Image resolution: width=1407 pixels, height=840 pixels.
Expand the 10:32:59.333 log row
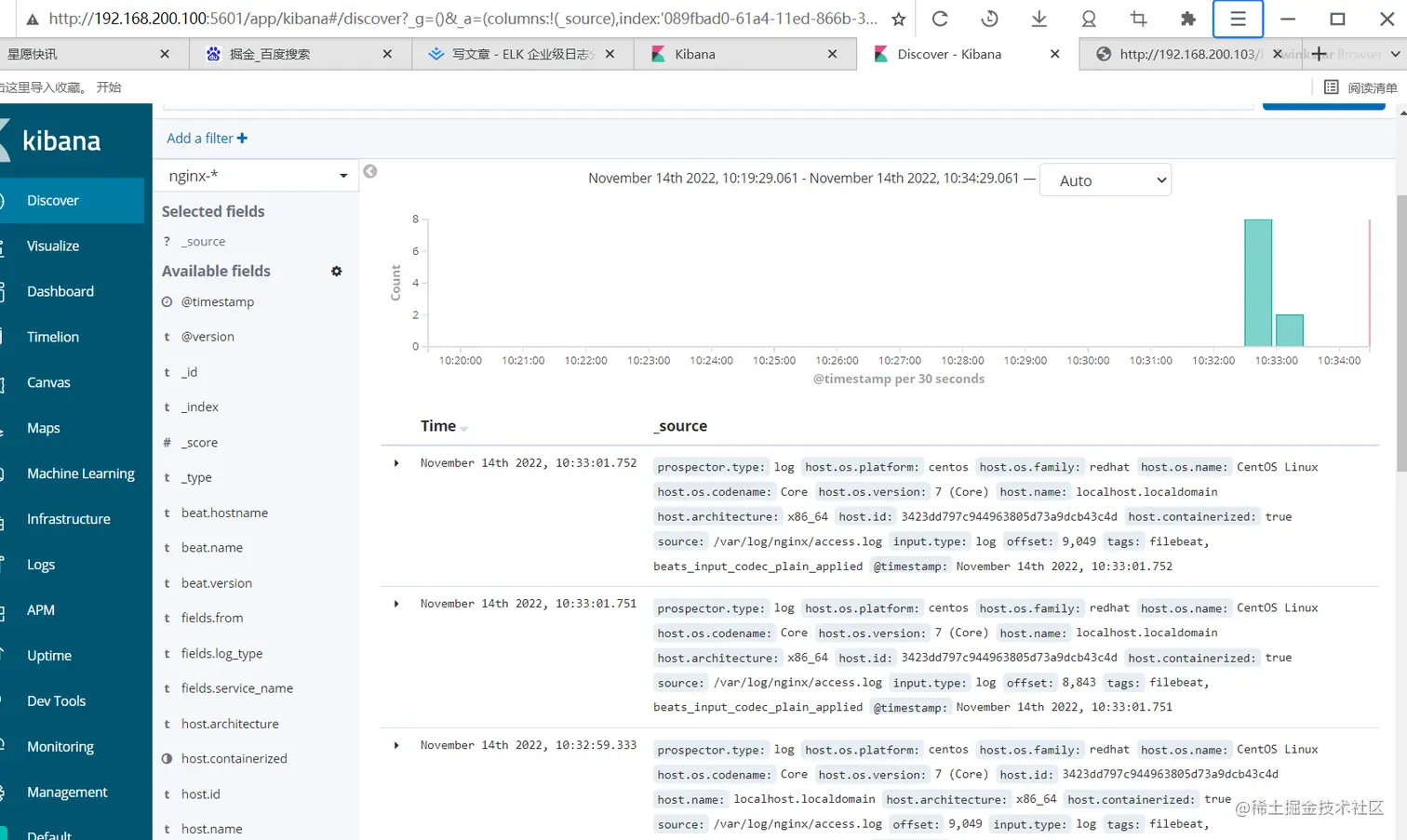pyautogui.click(x=396, y=746)
